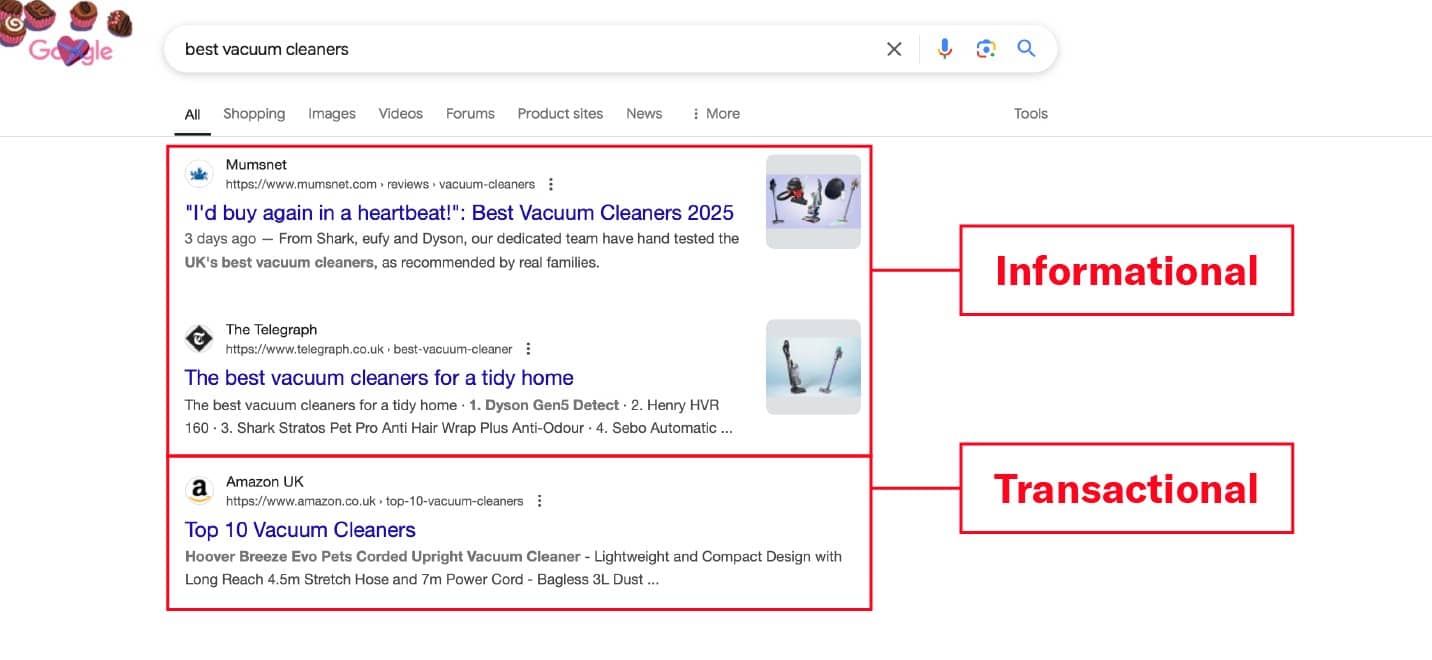Viewport: 1432px width, 660px height.
Task: Click the Mumsnet site favicon
Action: coord(199,174)
